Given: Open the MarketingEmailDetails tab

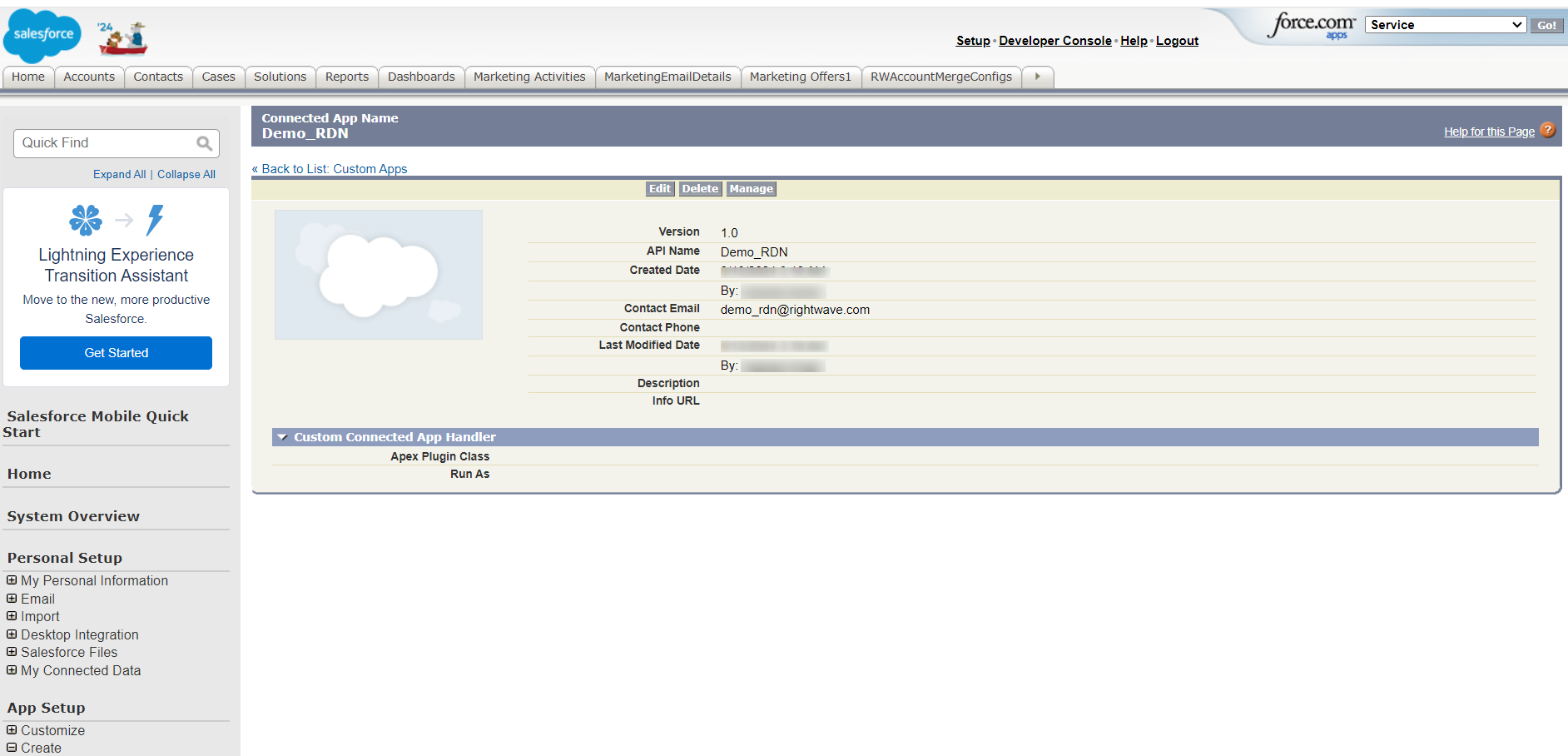Looking at the screenshot, I should point(667,77).
